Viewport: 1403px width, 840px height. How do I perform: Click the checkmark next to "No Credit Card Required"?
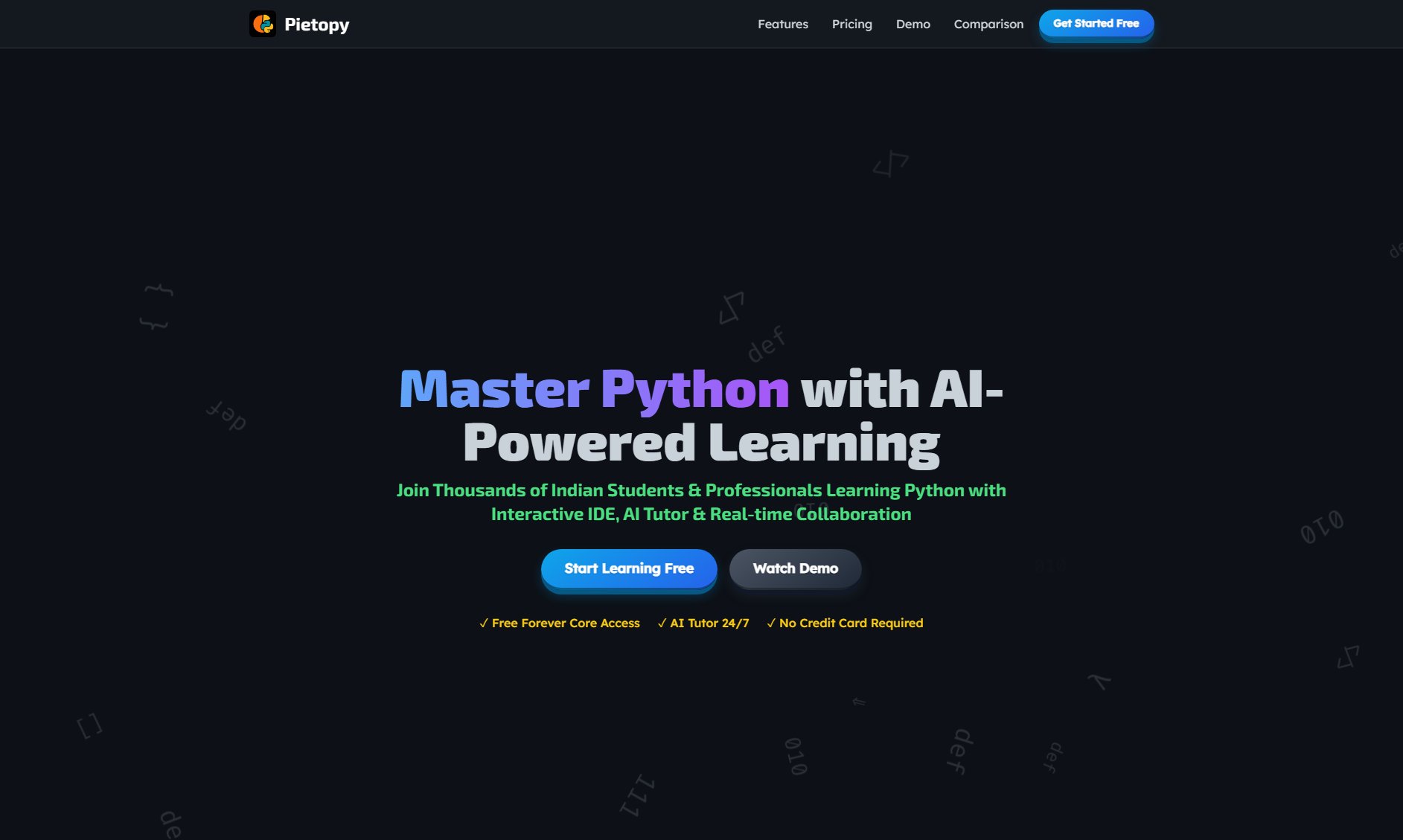(x=770, y=623)
